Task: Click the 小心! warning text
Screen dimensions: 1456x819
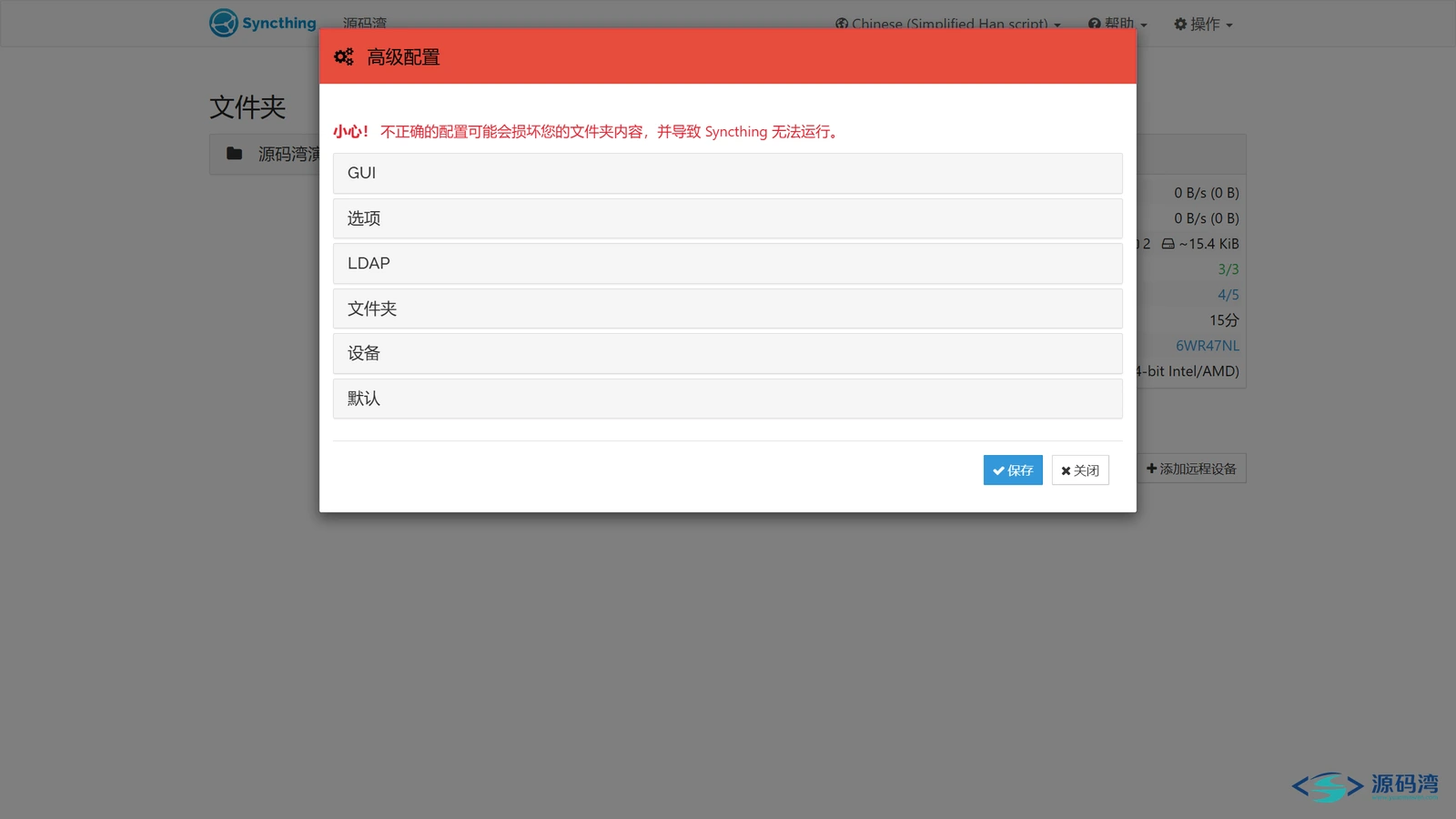Action: [350, 132]
